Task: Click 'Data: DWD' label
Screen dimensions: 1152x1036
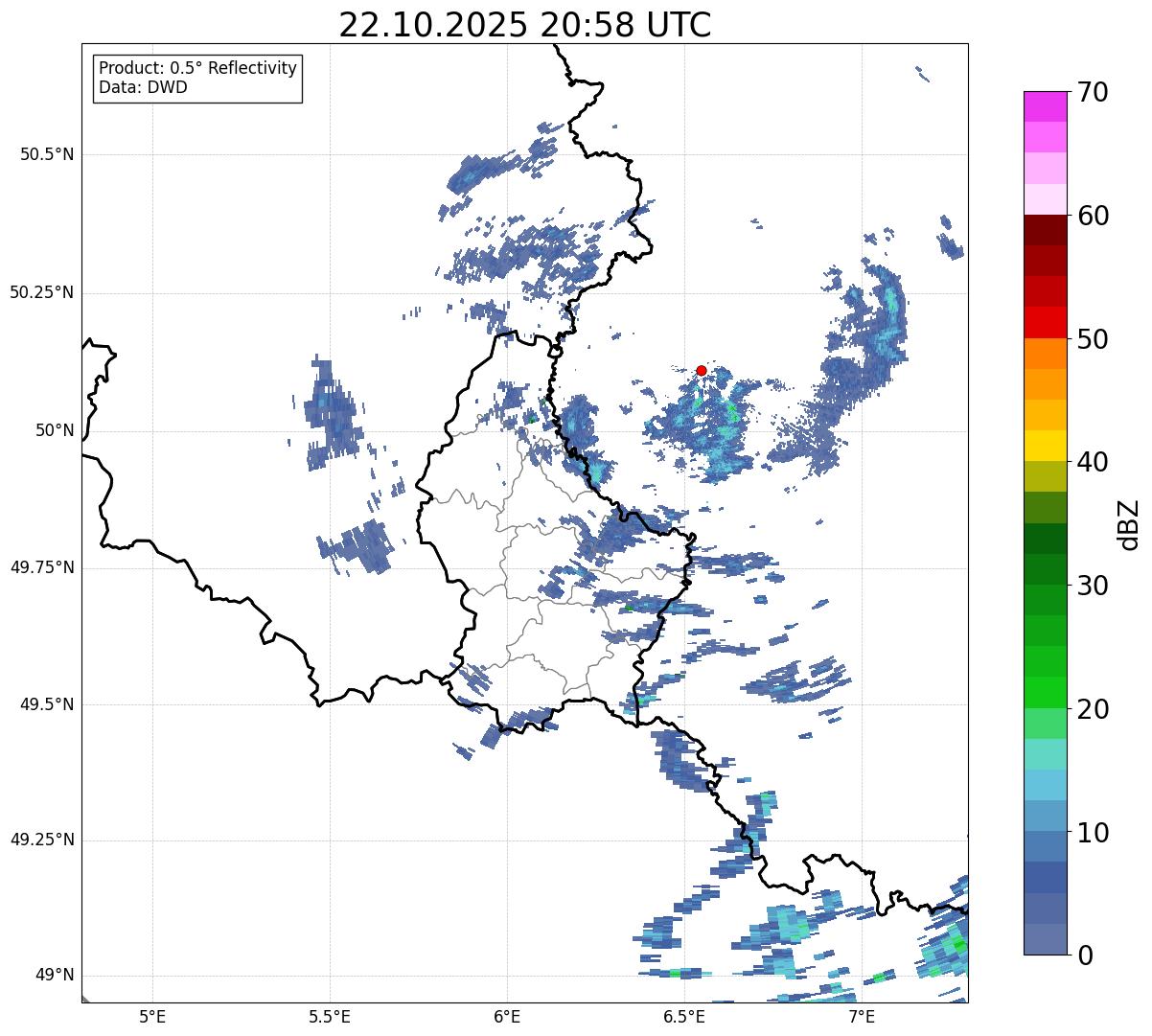Action: click(143, 87)
